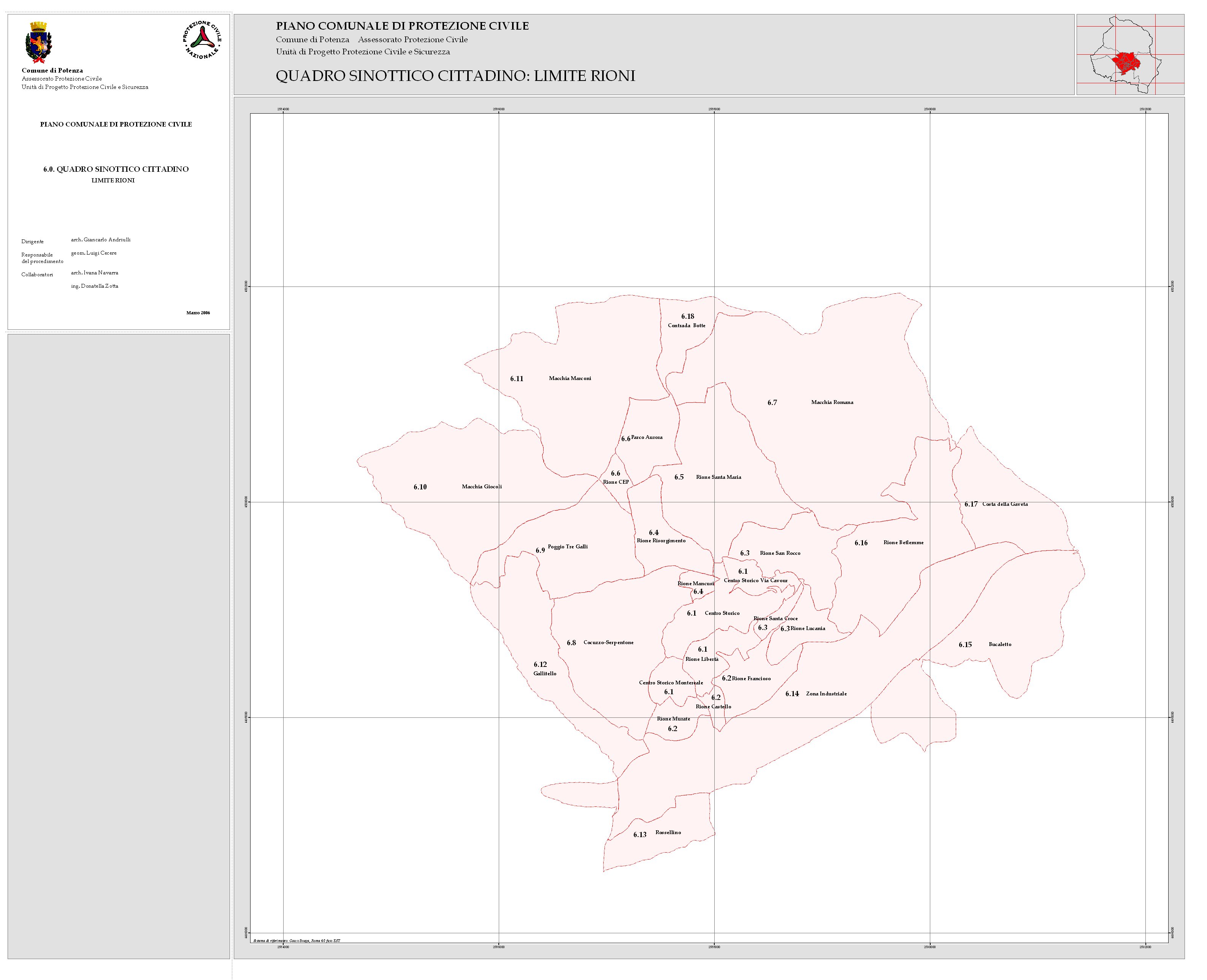
Task: Click the Quadro Sinottico Cittadino title heading
Action: click(x=455, y=76)
